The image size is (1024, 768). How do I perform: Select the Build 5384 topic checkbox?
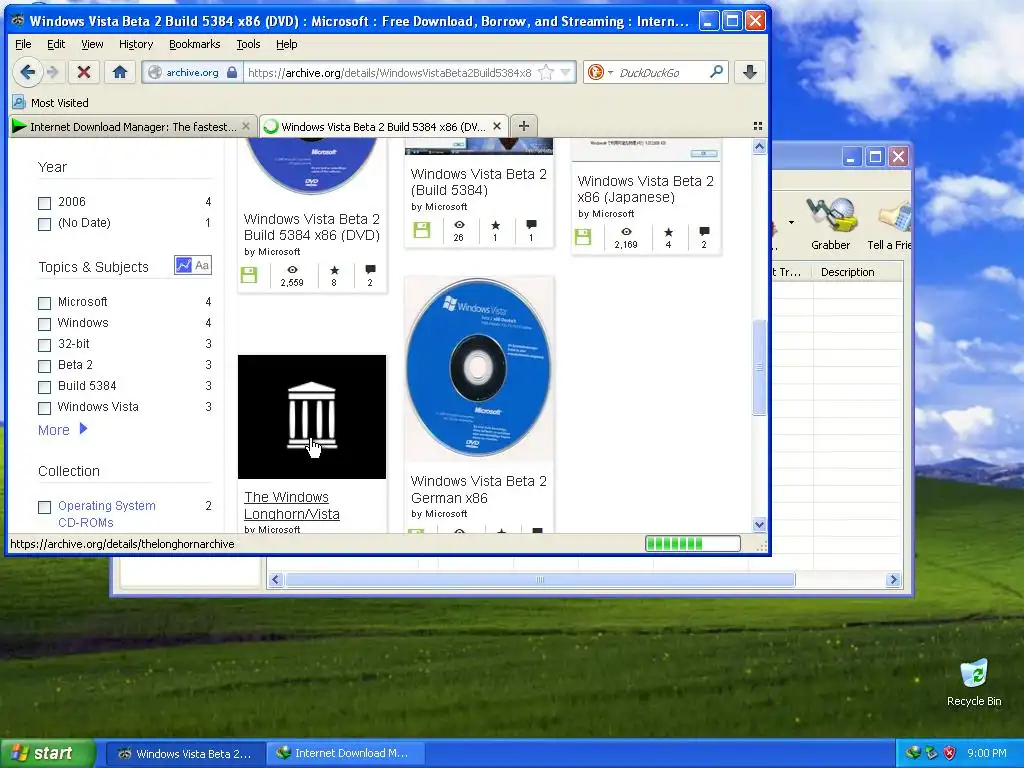coord(44,387)
